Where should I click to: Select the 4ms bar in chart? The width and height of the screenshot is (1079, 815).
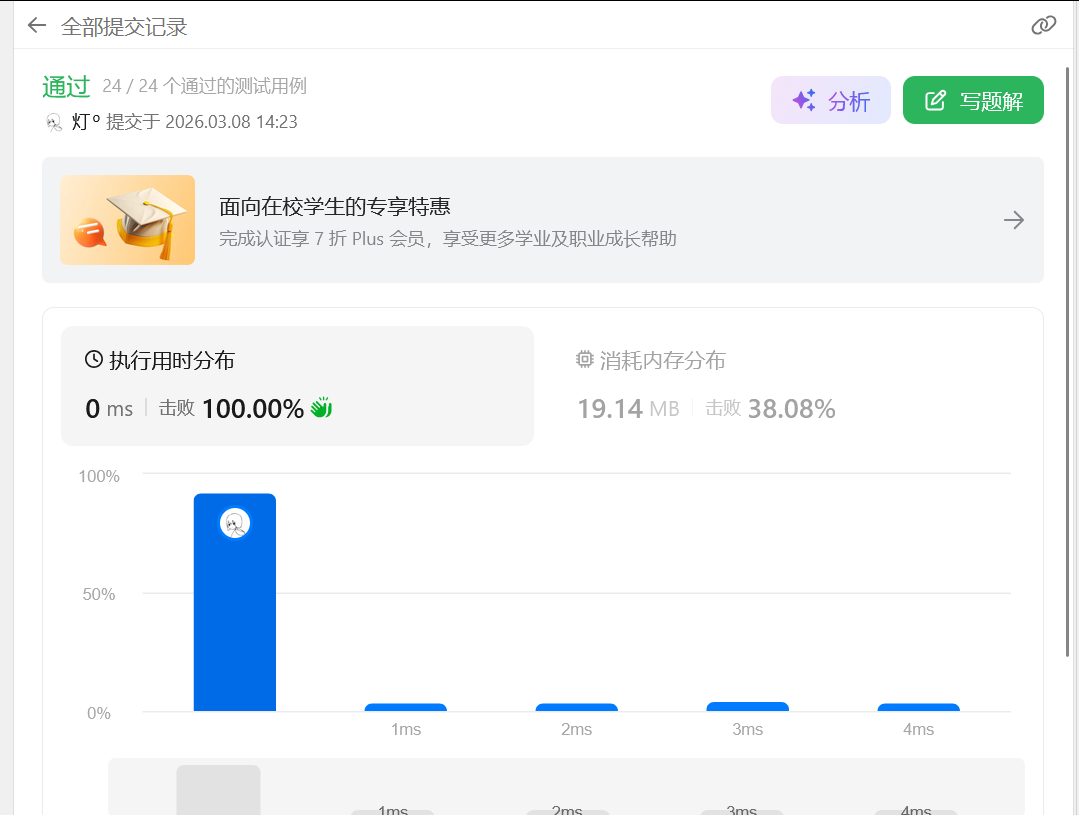click(918, 707)
